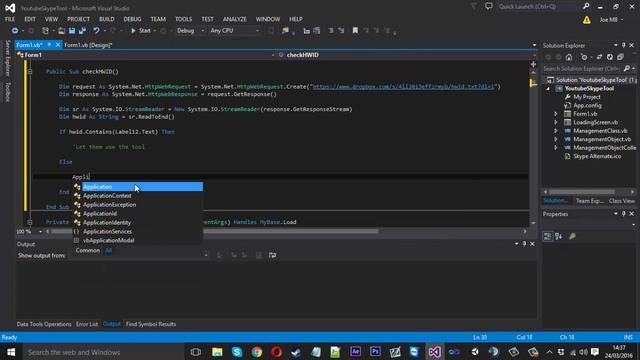Select My Project in Solution Explorer

[587, 97]
